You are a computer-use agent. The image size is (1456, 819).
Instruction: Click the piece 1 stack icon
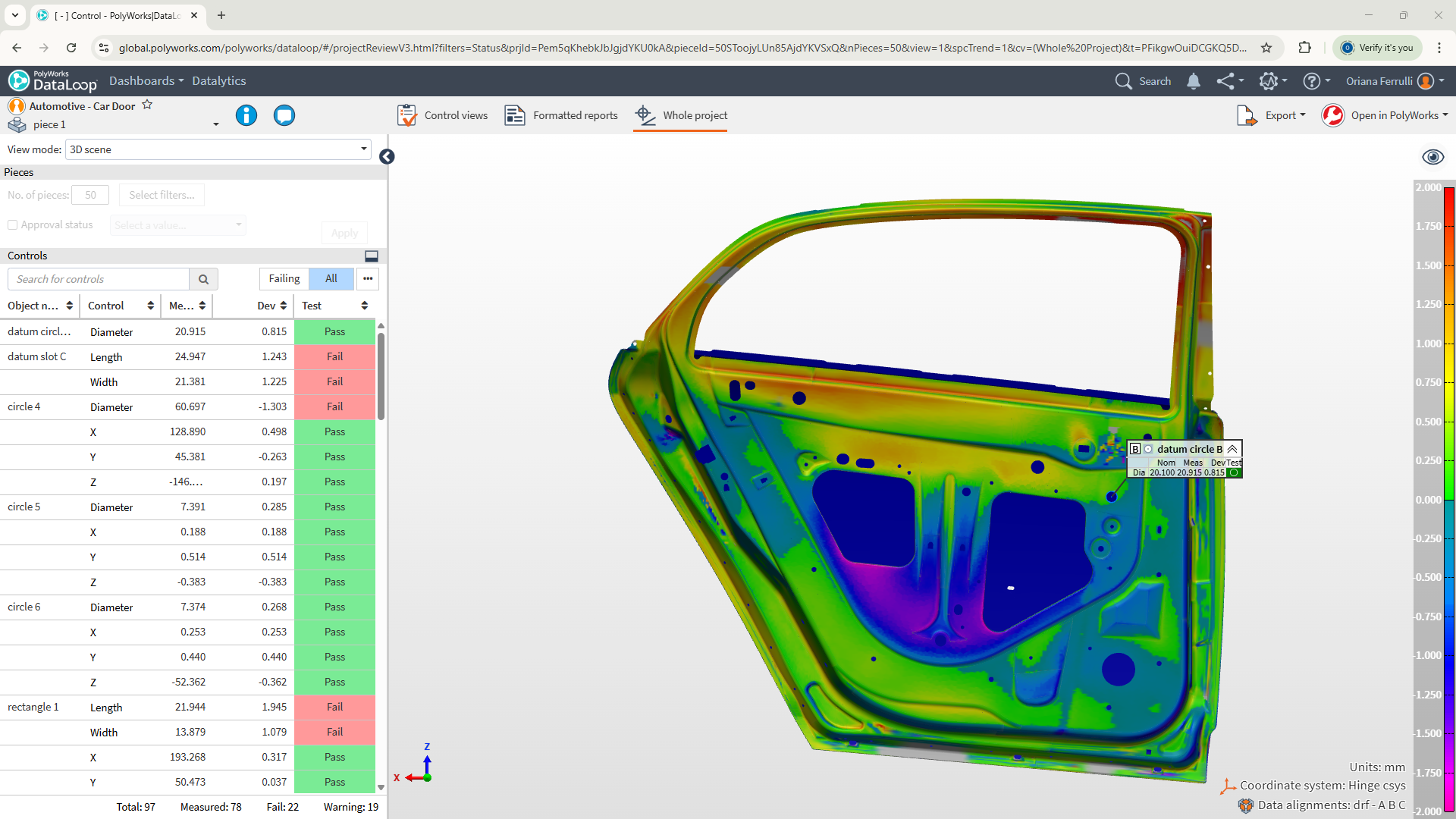[17, 124]
